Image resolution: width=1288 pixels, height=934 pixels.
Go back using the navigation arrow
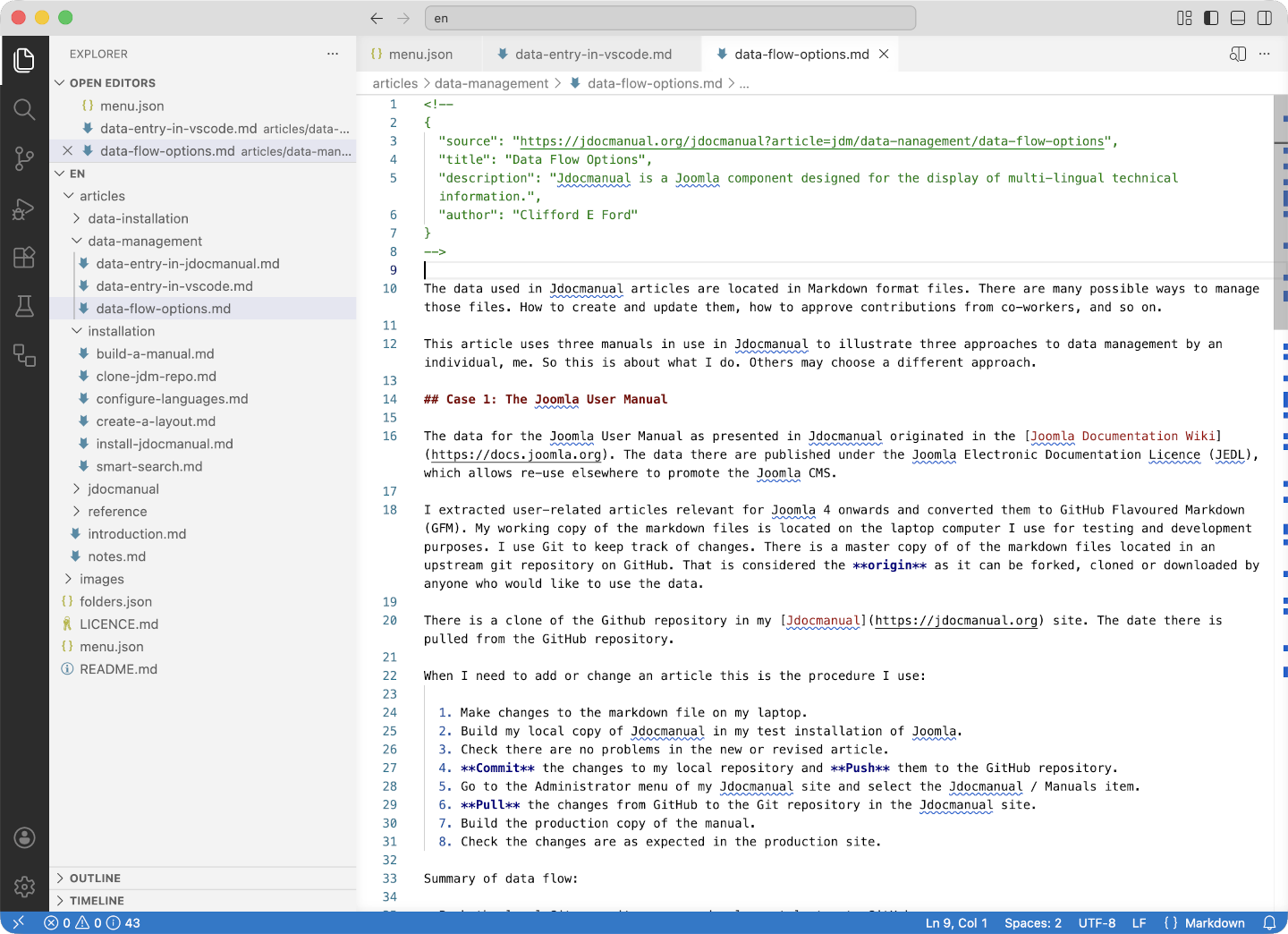(x=377, y=18)
